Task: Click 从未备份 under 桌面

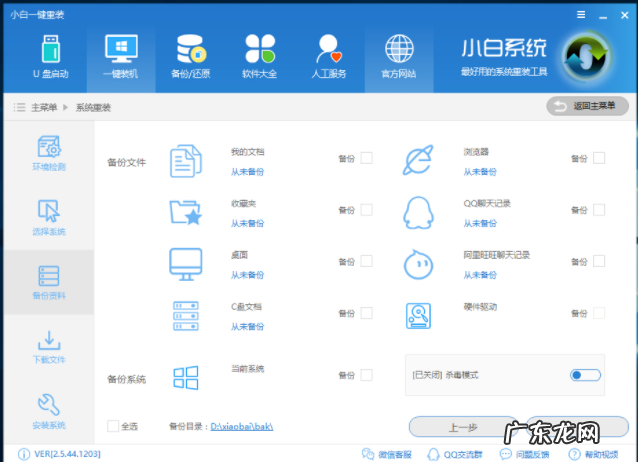Action: 247,275
